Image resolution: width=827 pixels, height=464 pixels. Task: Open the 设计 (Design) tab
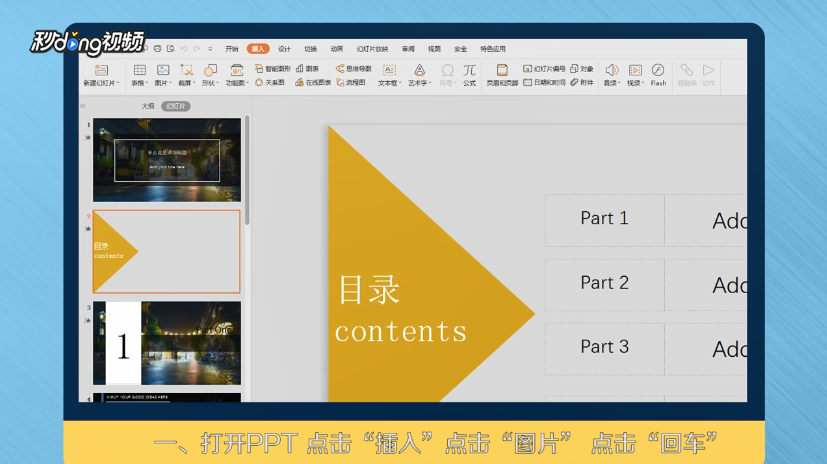[284, 49]
